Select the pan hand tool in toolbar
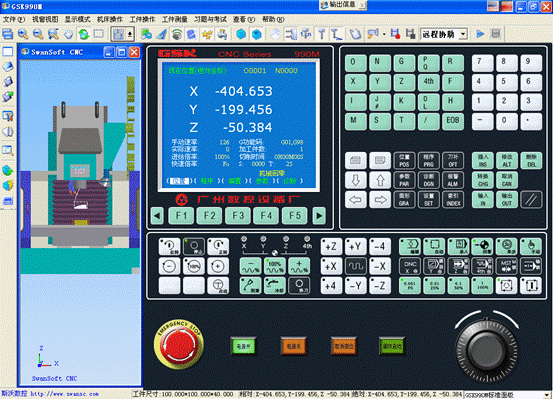This screenshot has height=399, width=553. (68, 34)
